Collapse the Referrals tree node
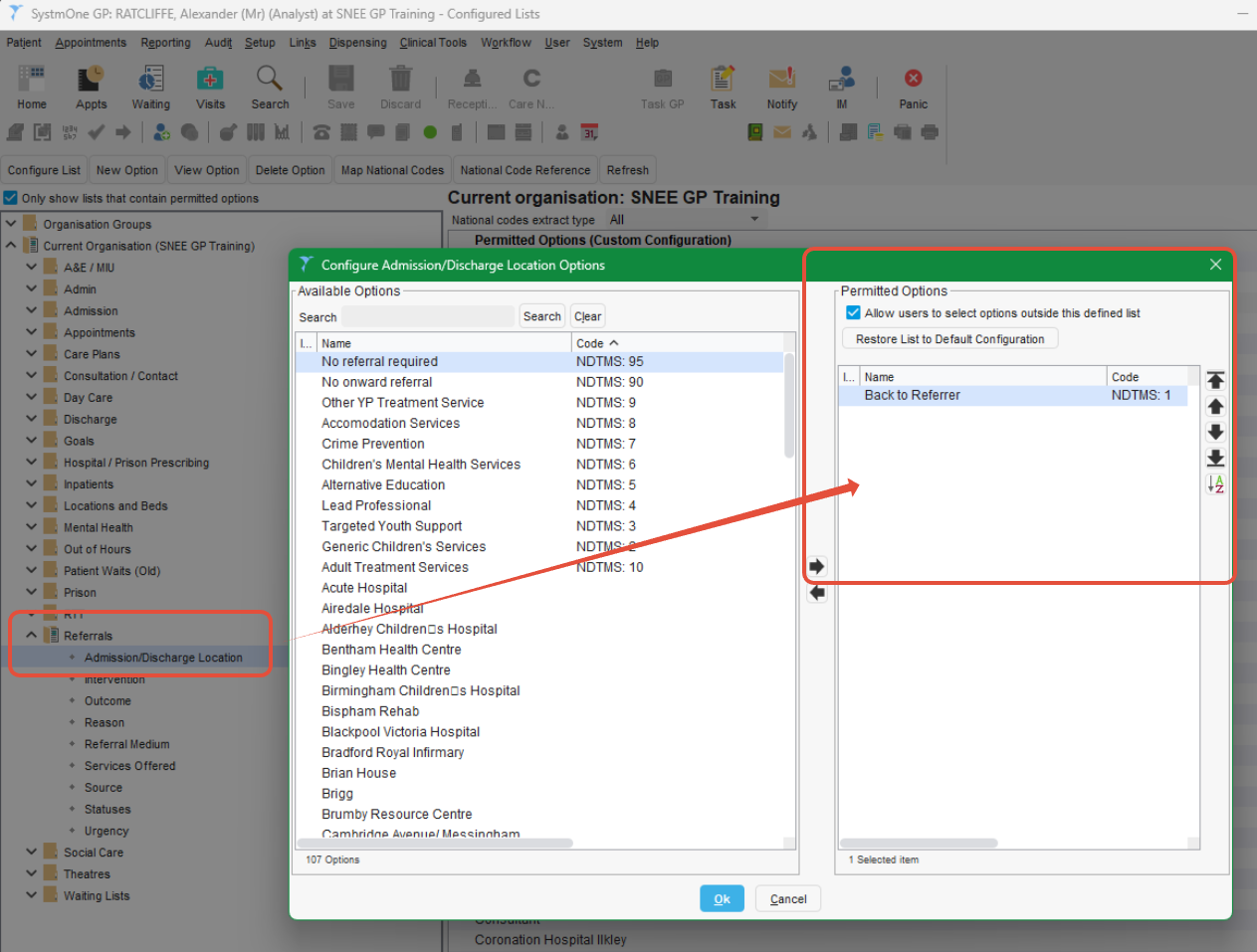The height and width of the screenshot is (952, 1257). (x=32, y=635)
